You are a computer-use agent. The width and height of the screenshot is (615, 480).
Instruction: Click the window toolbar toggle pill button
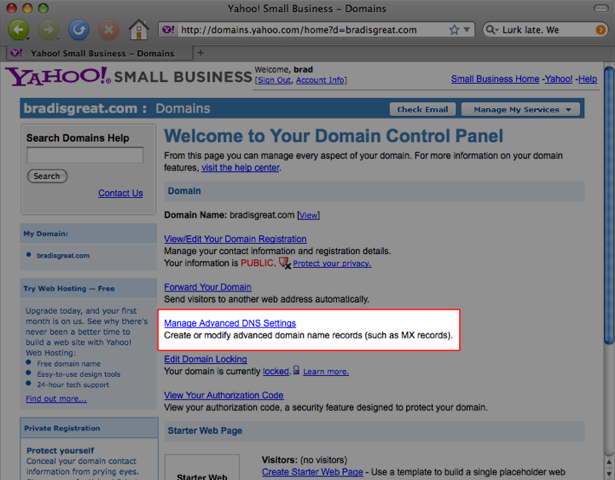click(x=601, y=8)
